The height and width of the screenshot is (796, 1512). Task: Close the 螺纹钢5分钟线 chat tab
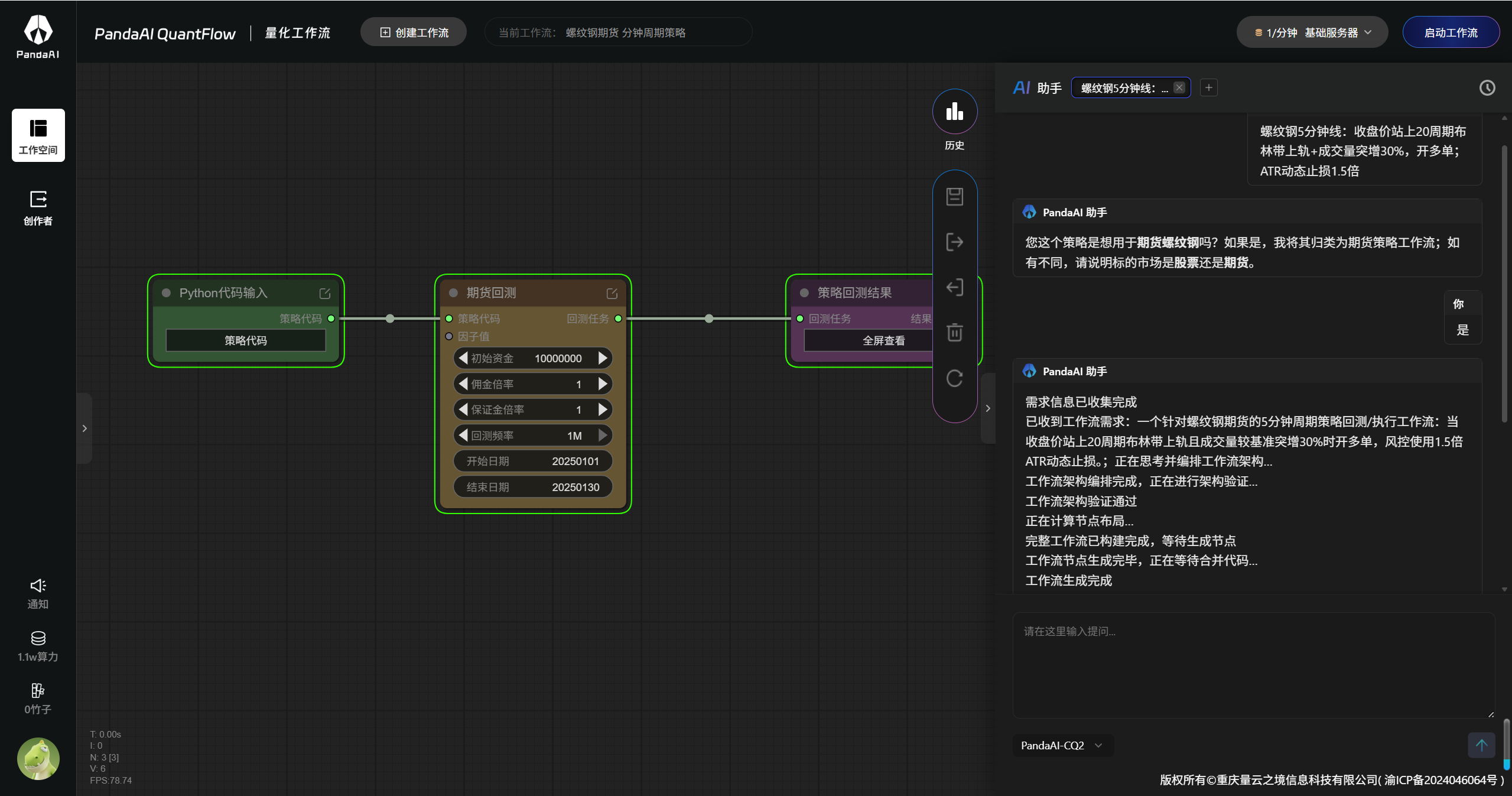[1179, 88]
